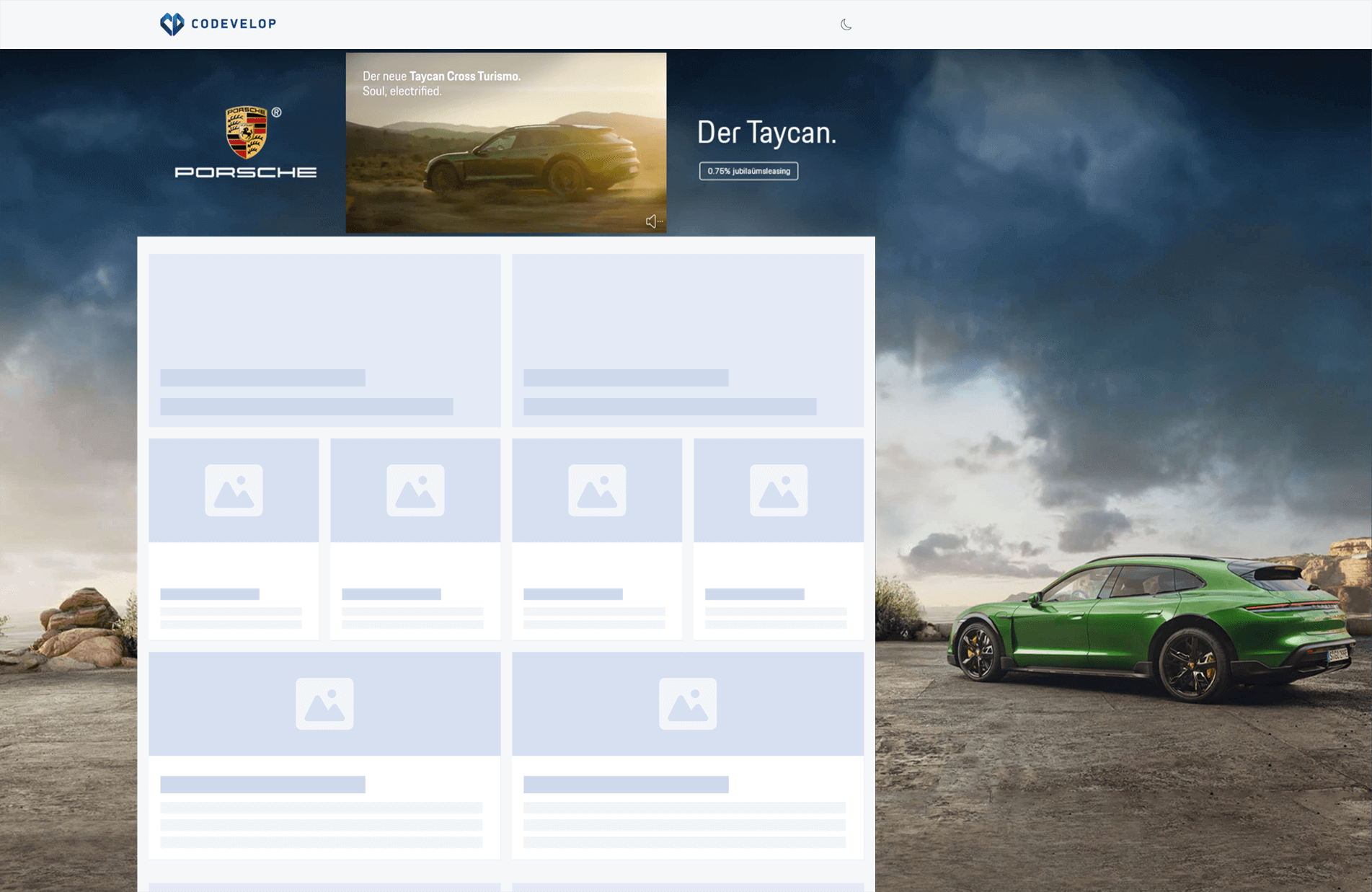The width and height of the screenshot is (1372, 892).
Task: Unmute the video with the speaker icon
Action: [654, 221]
